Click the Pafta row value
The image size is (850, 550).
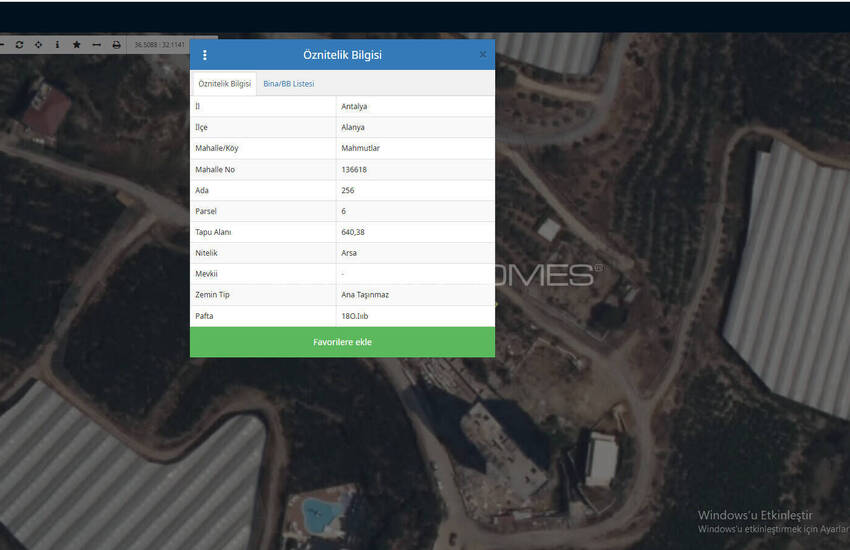pyautogui.click(x=355, y=316)
